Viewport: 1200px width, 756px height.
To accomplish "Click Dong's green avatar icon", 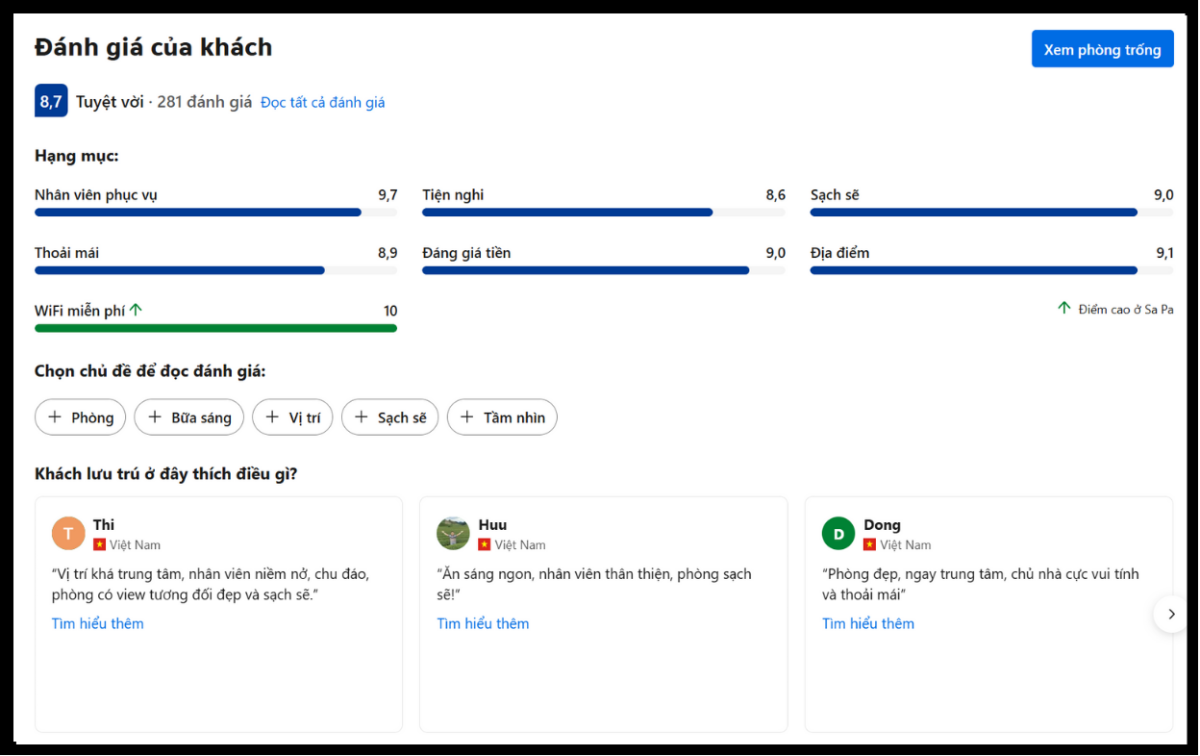I will tap(838, 533).
